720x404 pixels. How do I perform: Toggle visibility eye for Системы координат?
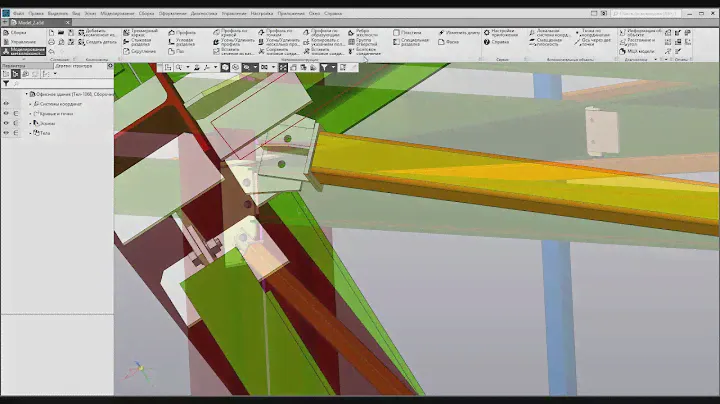point(6,103)
